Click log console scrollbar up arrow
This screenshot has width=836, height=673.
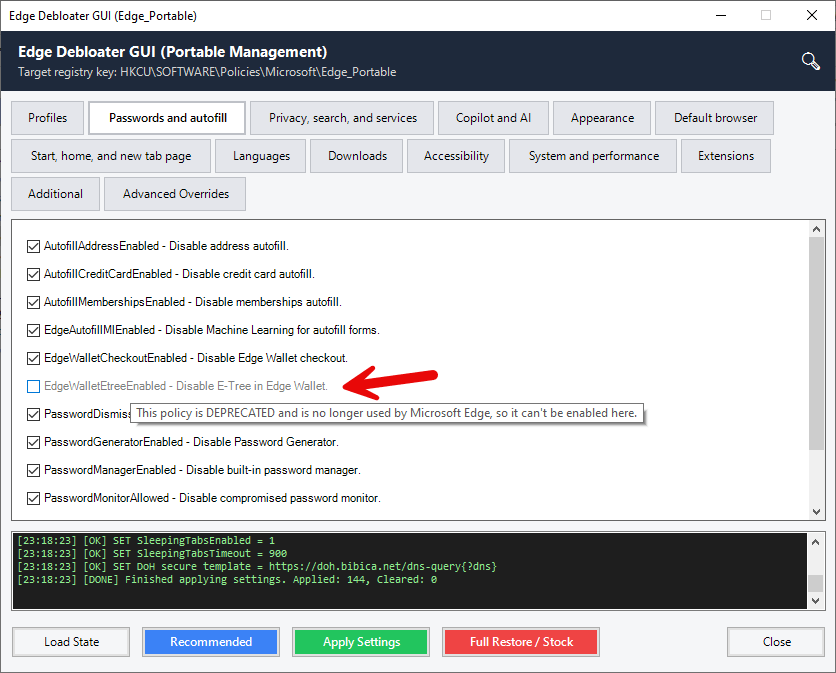tap(815, 542)
